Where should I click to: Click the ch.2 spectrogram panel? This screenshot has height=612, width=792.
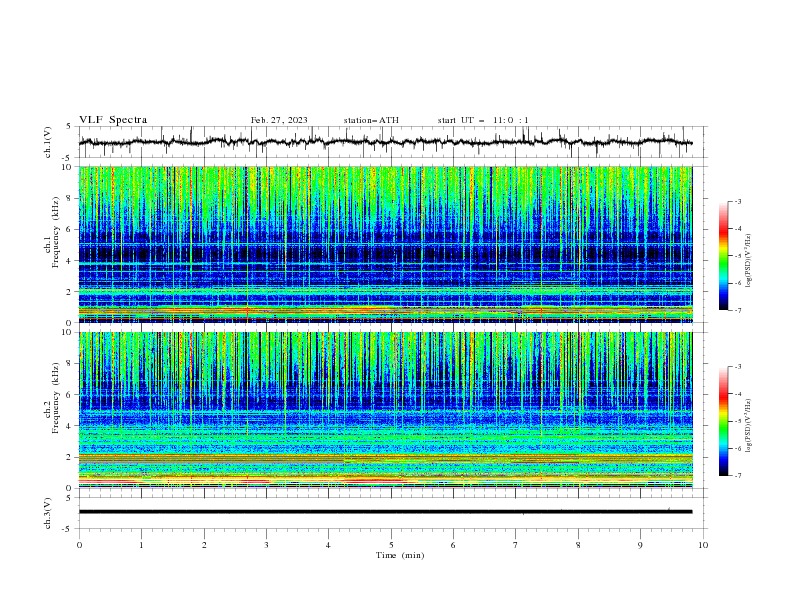[385, 410]
